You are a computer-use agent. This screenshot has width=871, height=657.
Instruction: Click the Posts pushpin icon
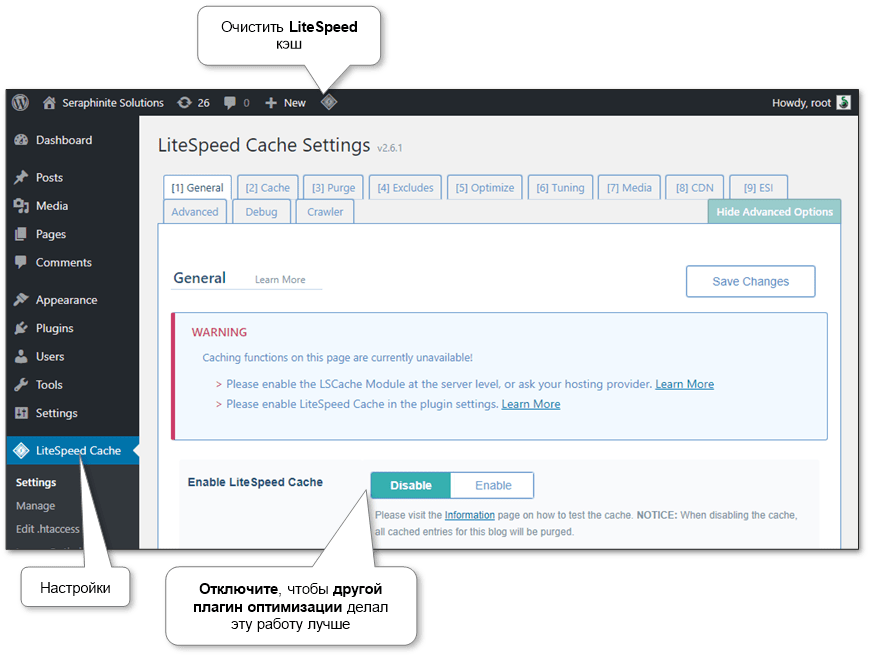[21, 177]
